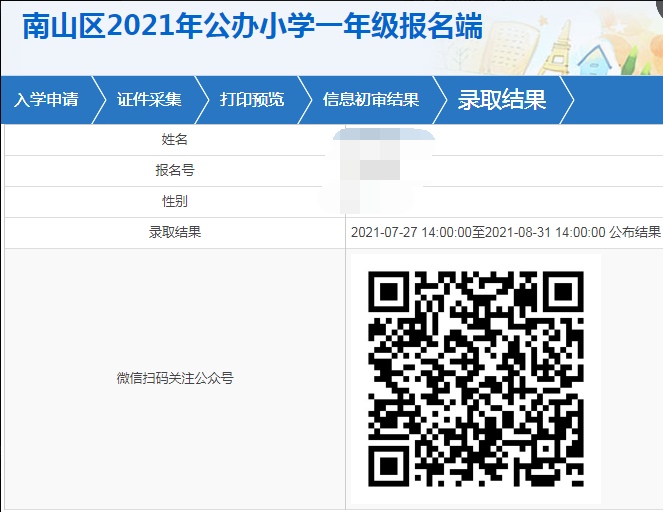The image size is (663, 512).
Task: Go to the 打印预览 step
Action: pyautogui.click(x=252, y=100)
